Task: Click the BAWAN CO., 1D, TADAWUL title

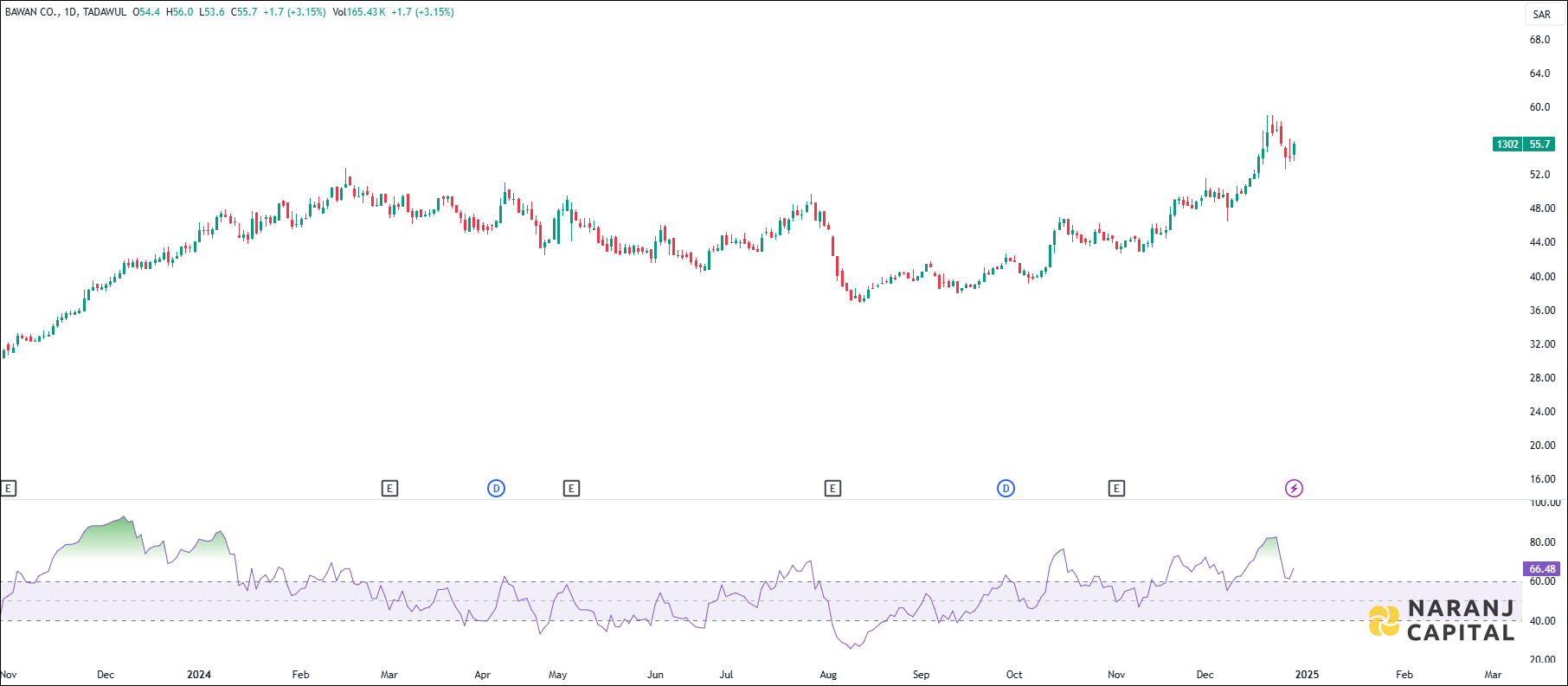Action: pos(66,12)
